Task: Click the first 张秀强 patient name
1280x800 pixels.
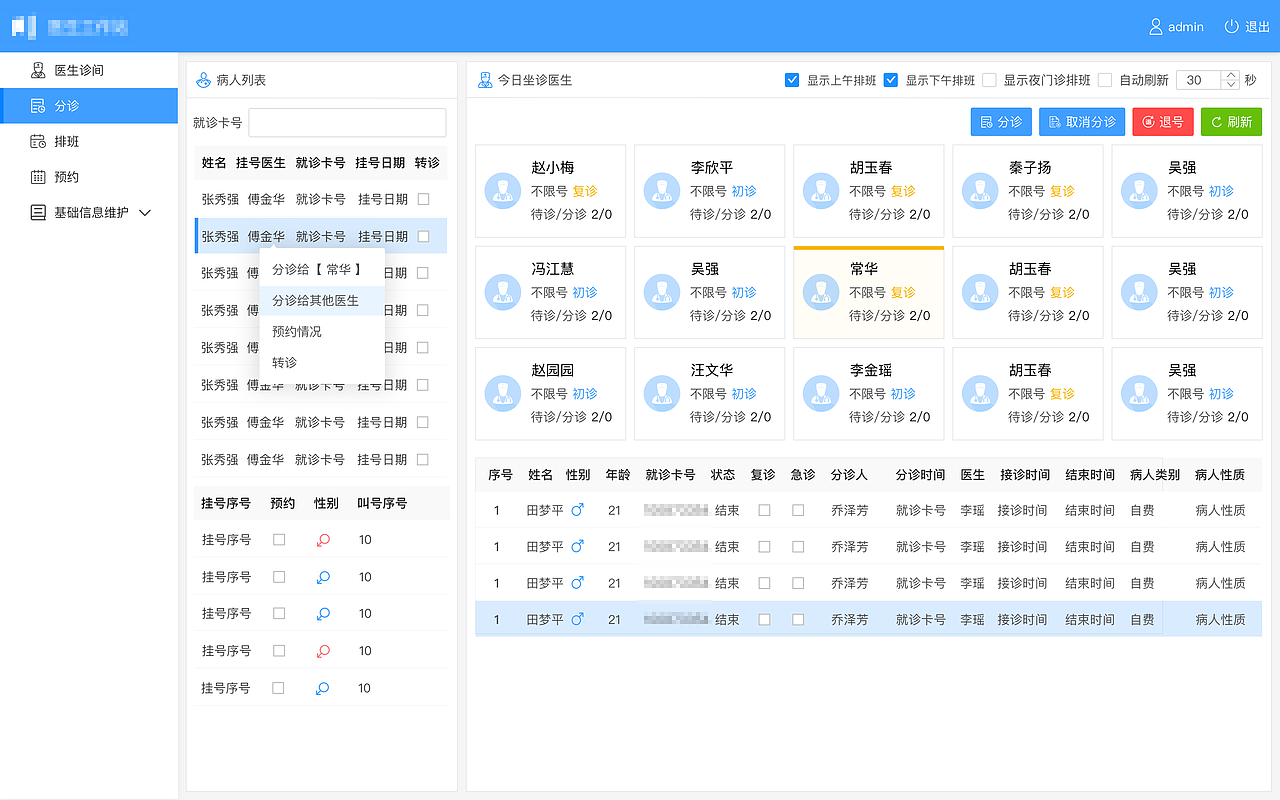Action: [220, 199]
